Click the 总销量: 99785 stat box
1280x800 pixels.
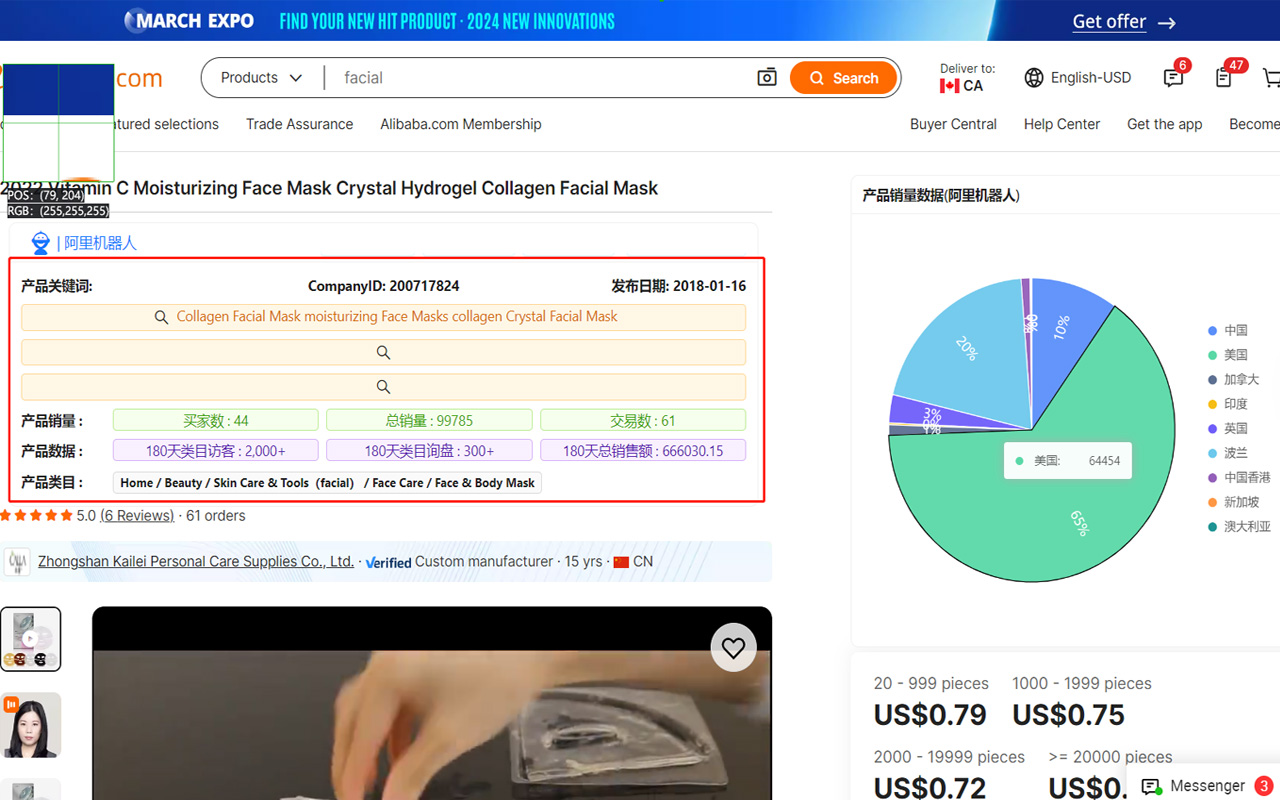click(429, 420)
